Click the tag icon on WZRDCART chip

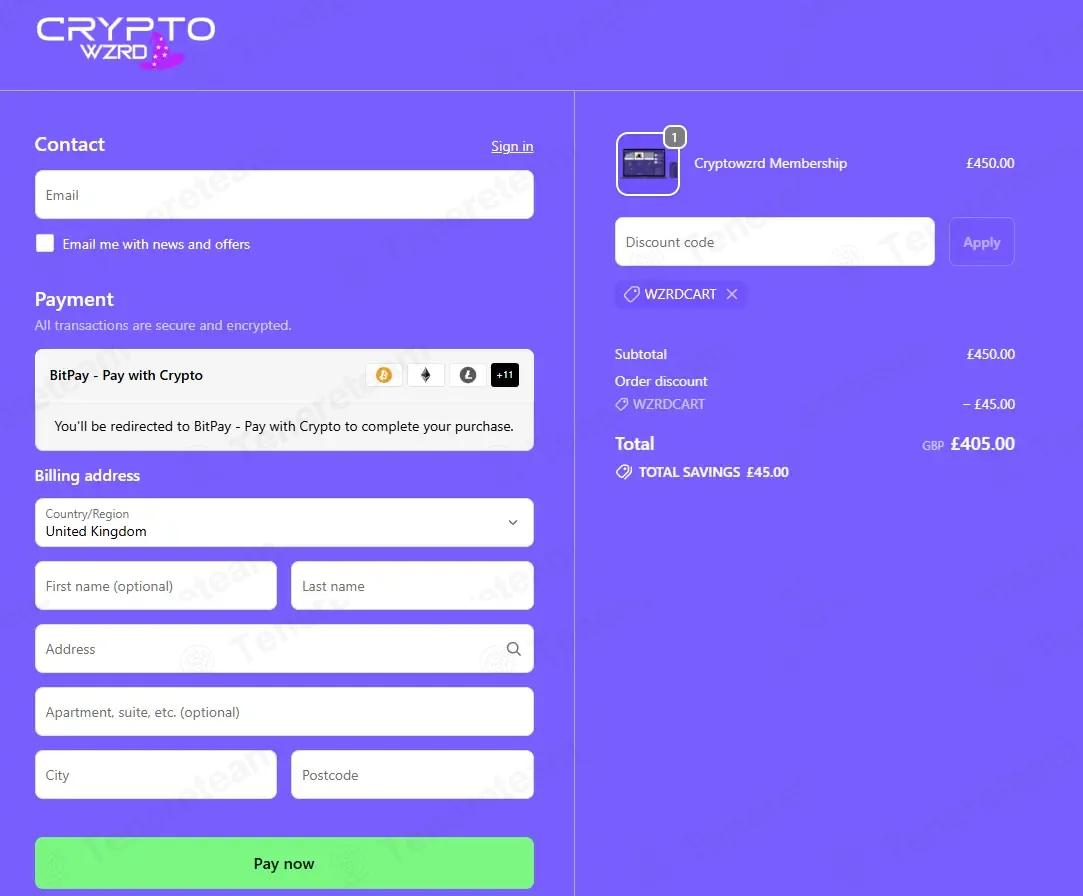pos(631,294)
